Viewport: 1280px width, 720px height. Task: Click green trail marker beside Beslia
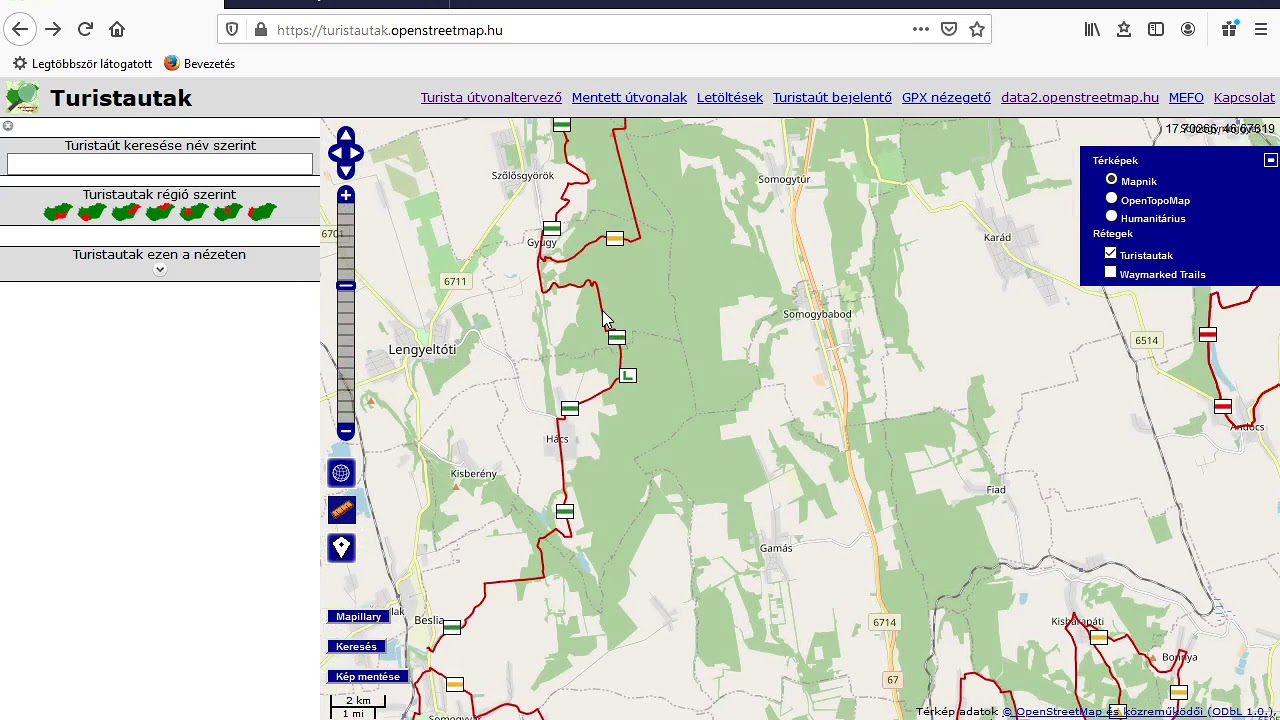(x=451, y=627)
